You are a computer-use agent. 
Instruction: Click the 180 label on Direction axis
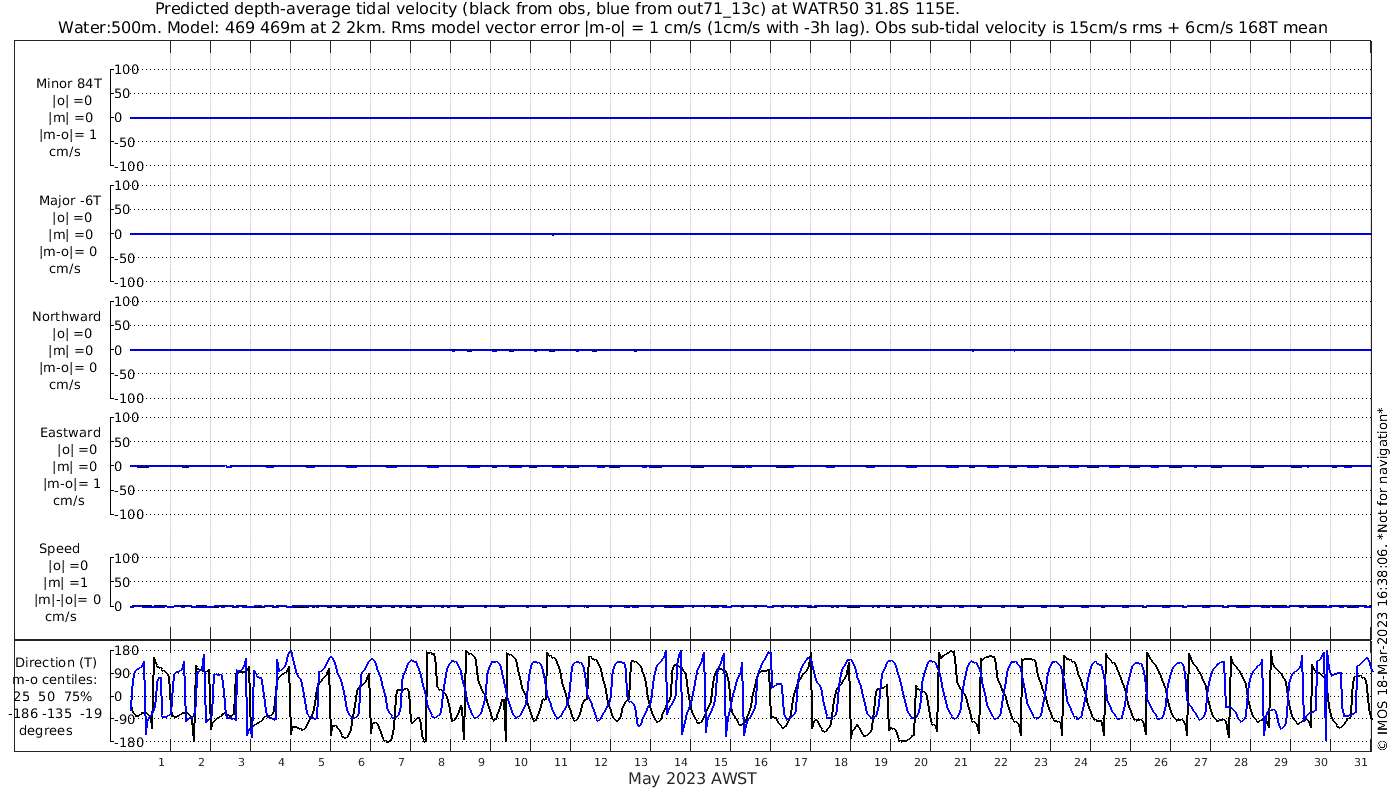[x=125, y=651]
